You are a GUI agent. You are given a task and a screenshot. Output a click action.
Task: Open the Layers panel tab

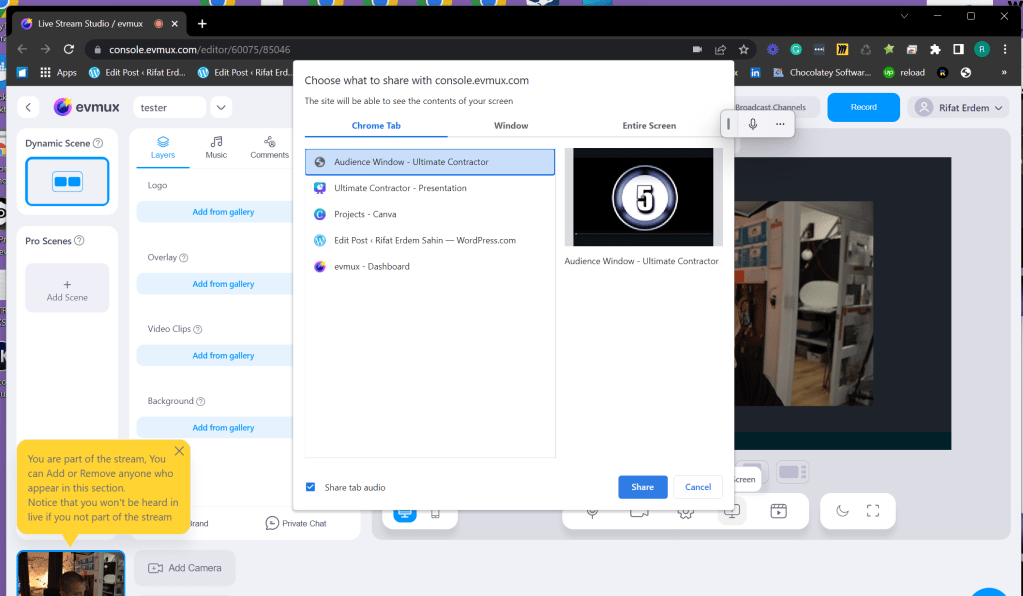(x=162, y=147)
